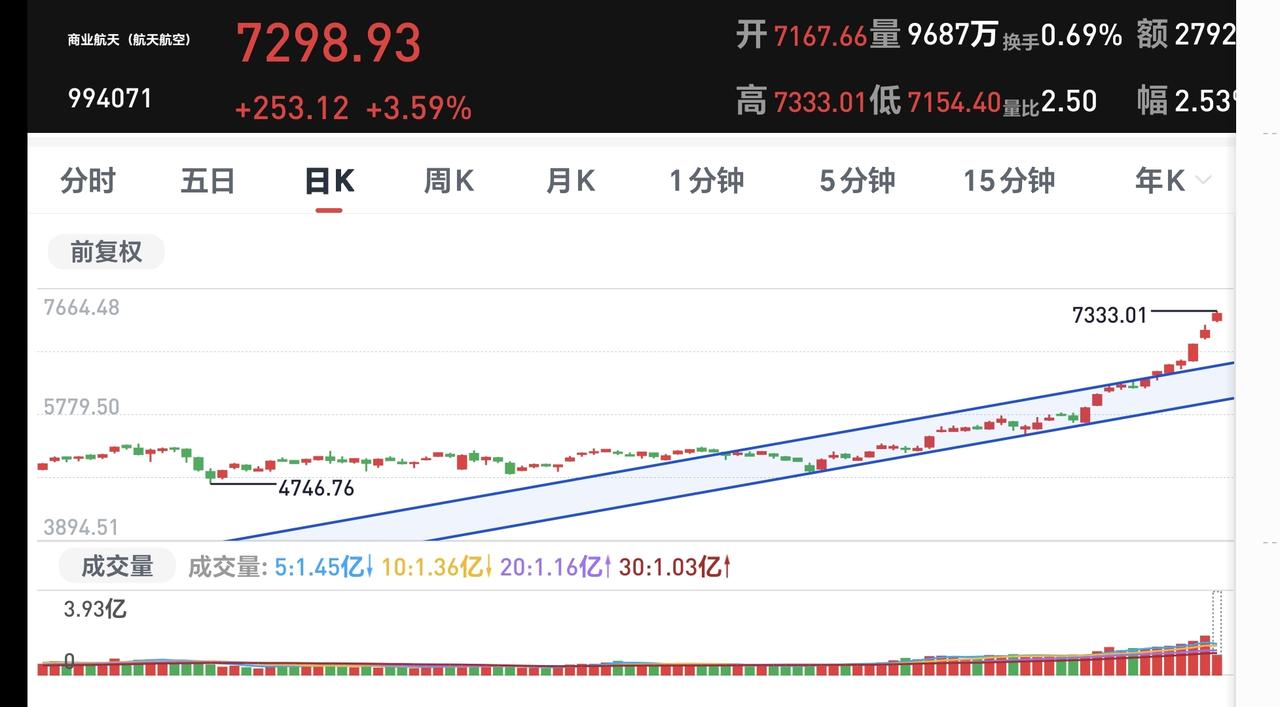Click the low price 7154.40
Image resolution: width=1280 pixels, height=707 pixels.
coord(954,101)
